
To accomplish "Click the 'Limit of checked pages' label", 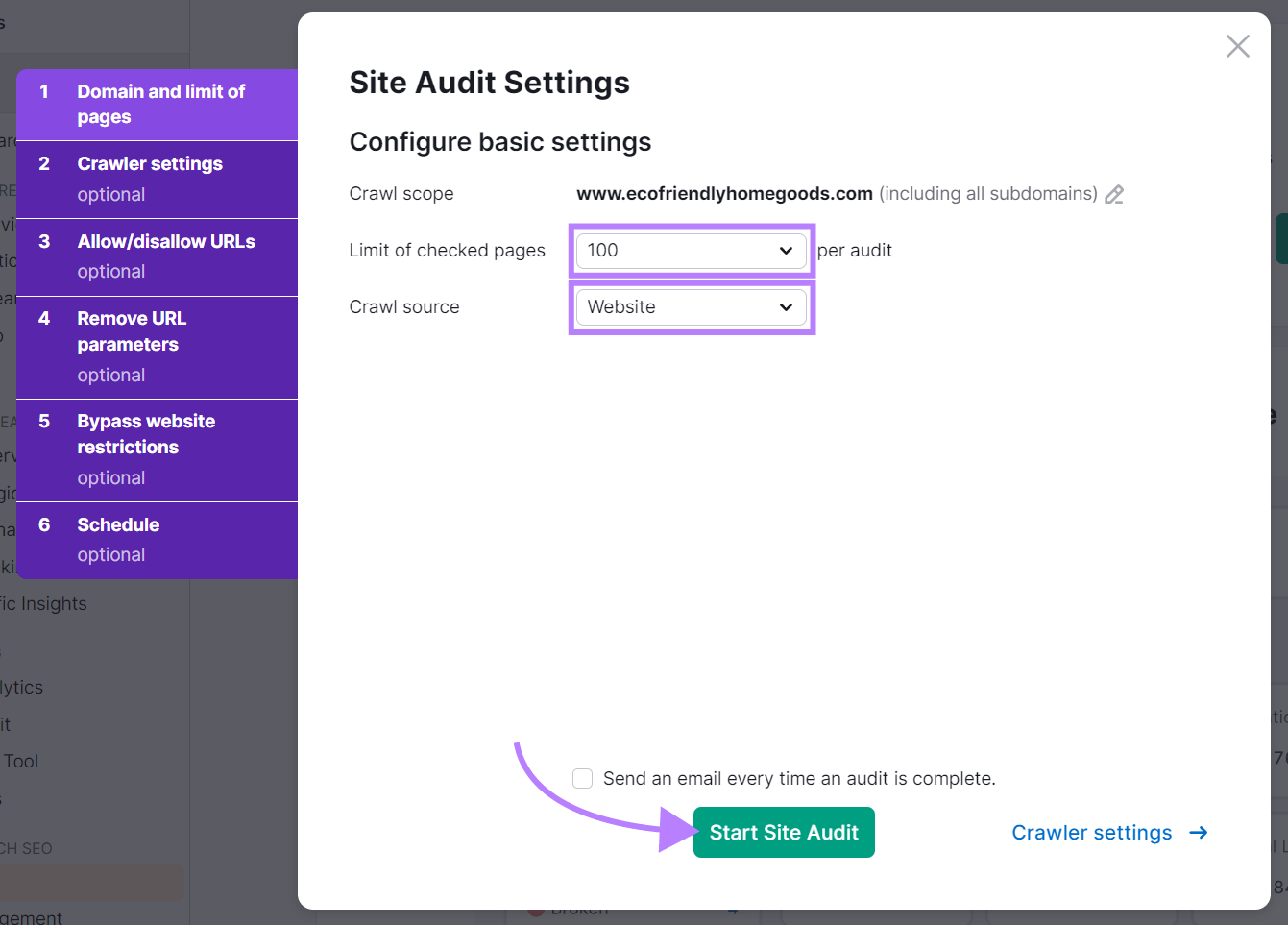I will (x=447, y=251).
